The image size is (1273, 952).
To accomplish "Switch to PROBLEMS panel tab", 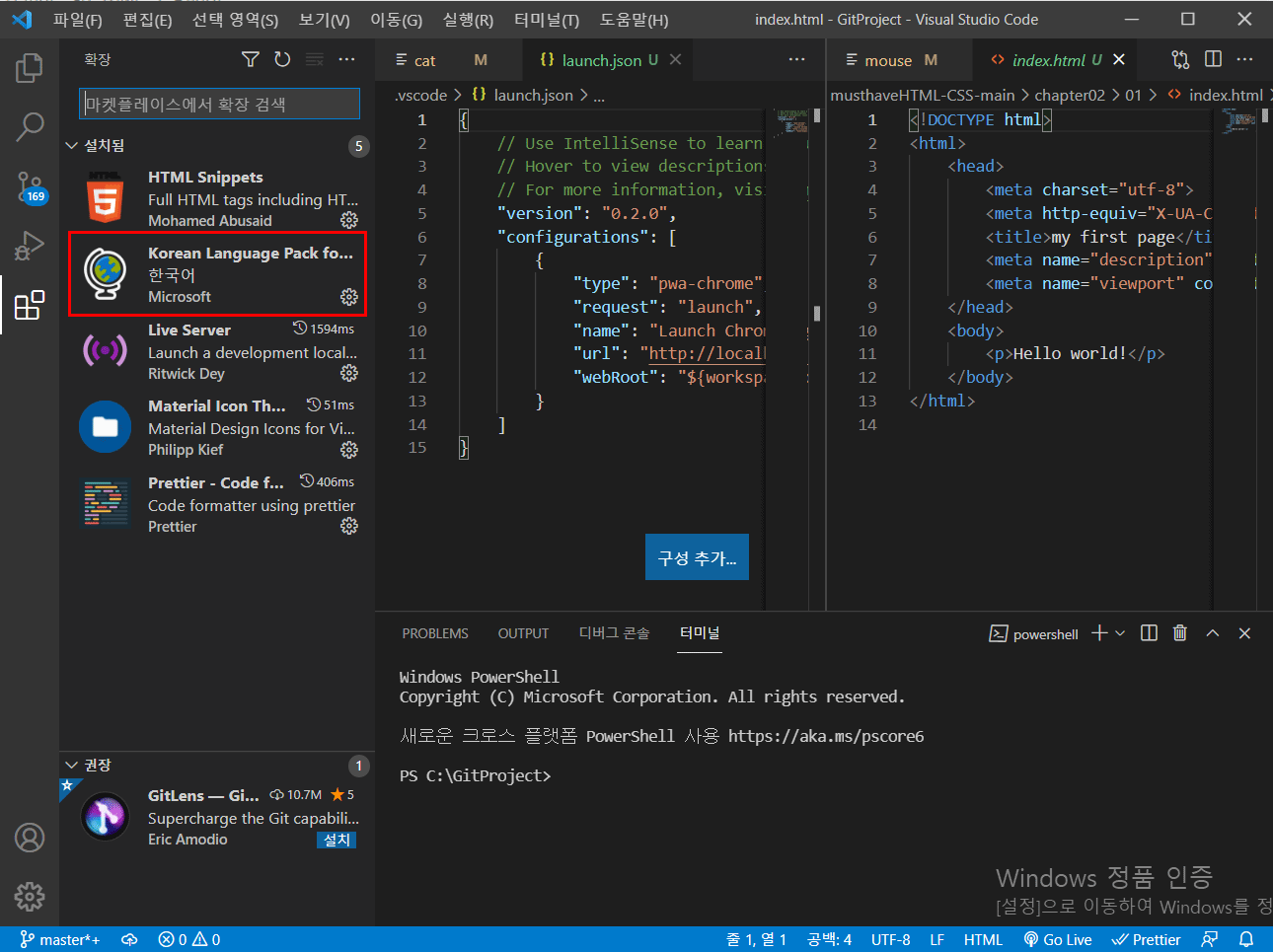I will 435,633.
